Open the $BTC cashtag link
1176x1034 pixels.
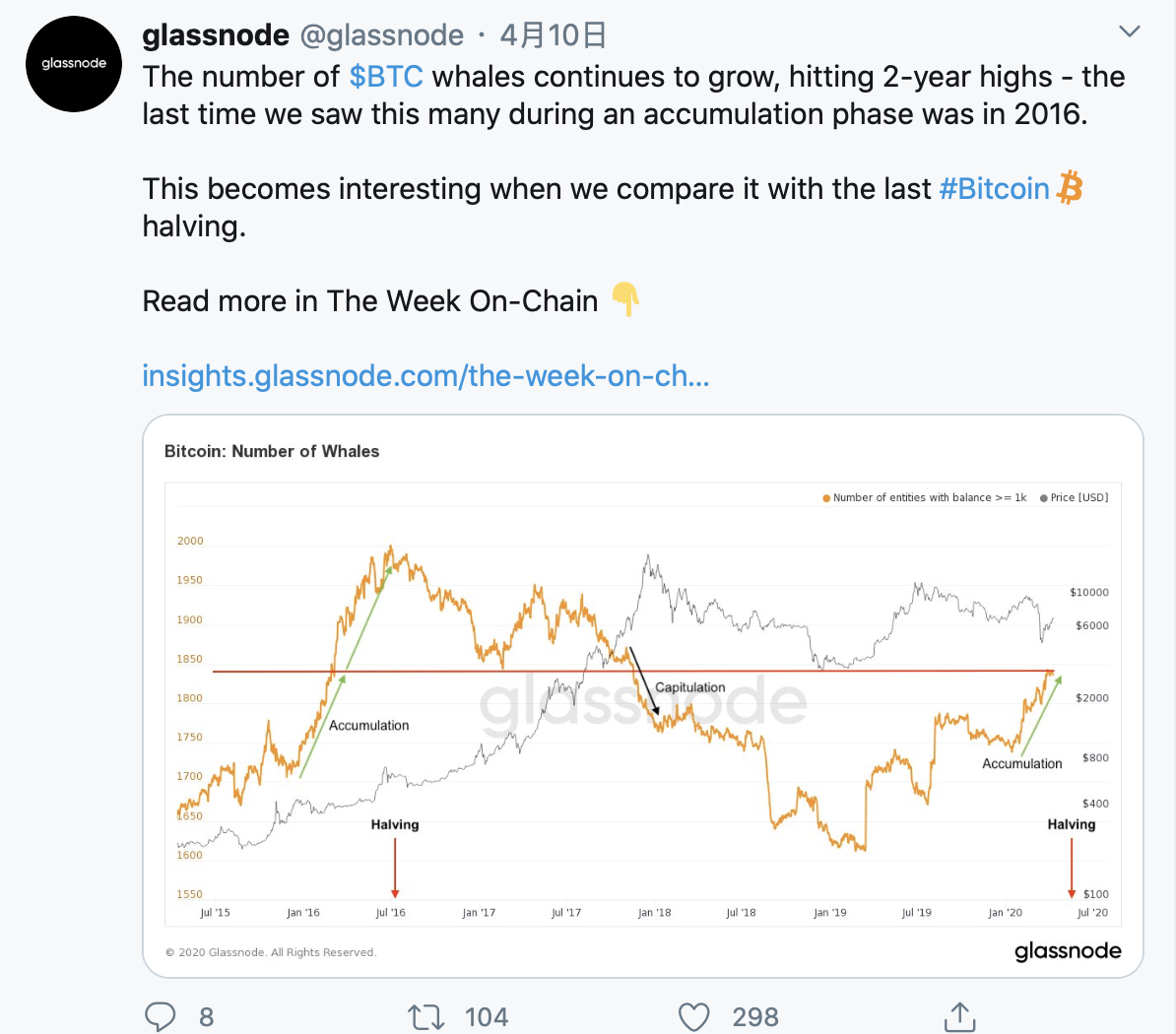[x=387, y=76]
